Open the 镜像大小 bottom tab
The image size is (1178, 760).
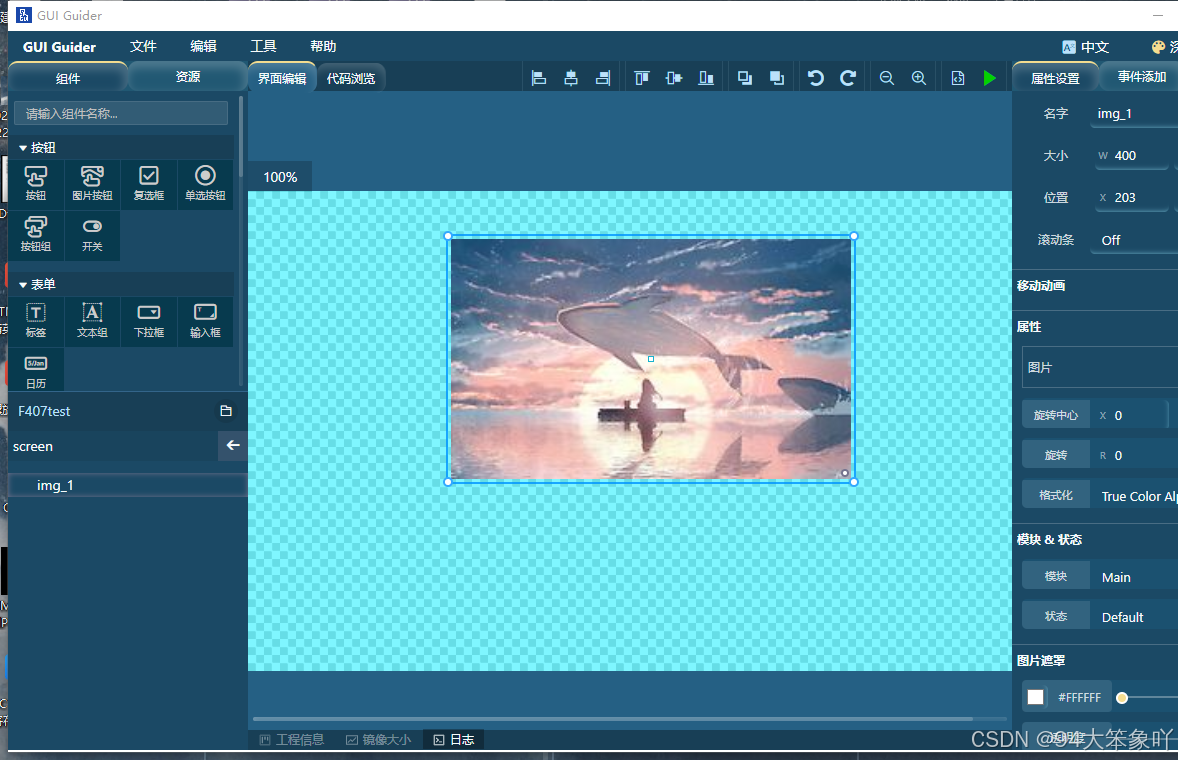[379, 740]
